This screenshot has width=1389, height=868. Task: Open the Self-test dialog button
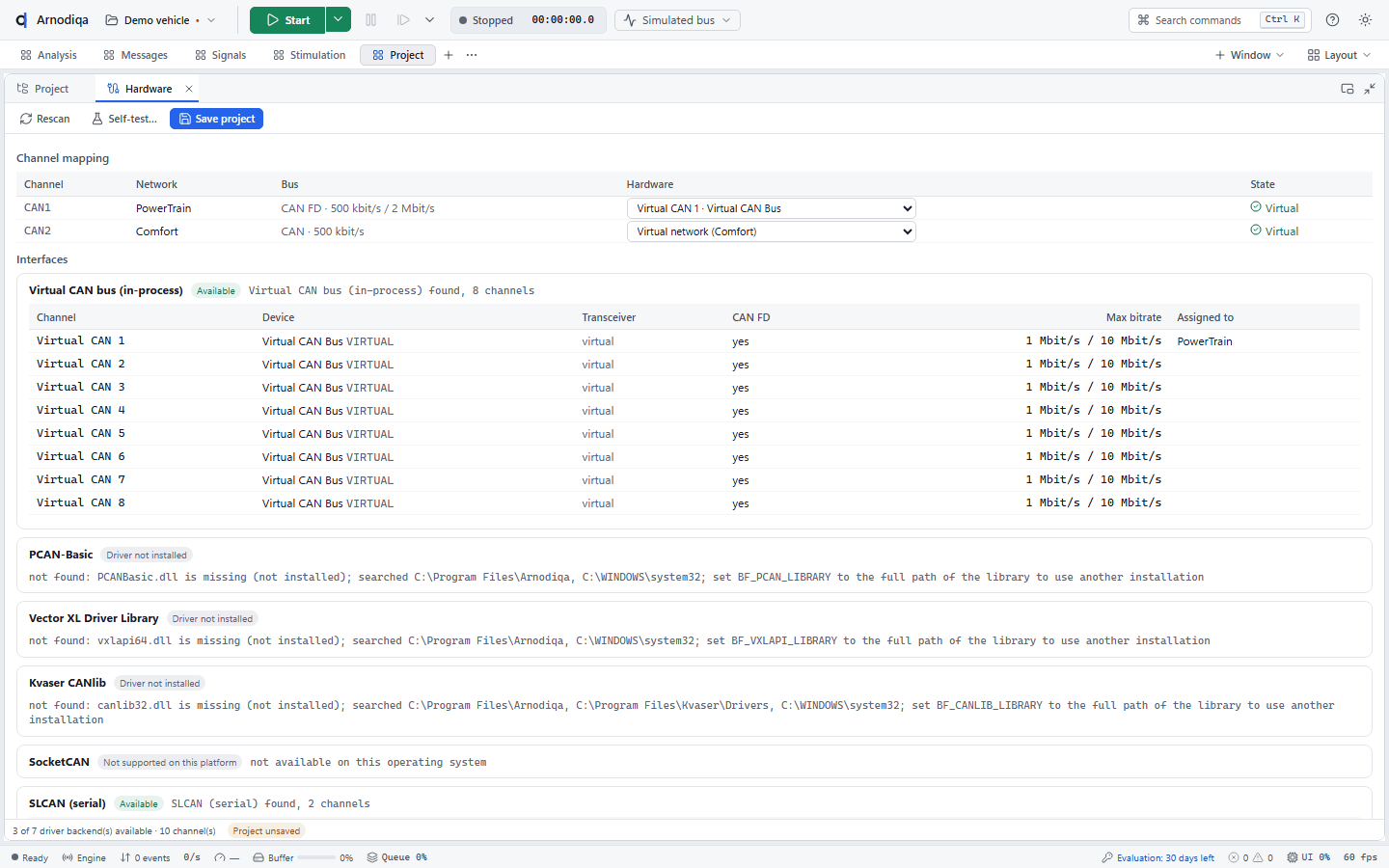[124, 119]
